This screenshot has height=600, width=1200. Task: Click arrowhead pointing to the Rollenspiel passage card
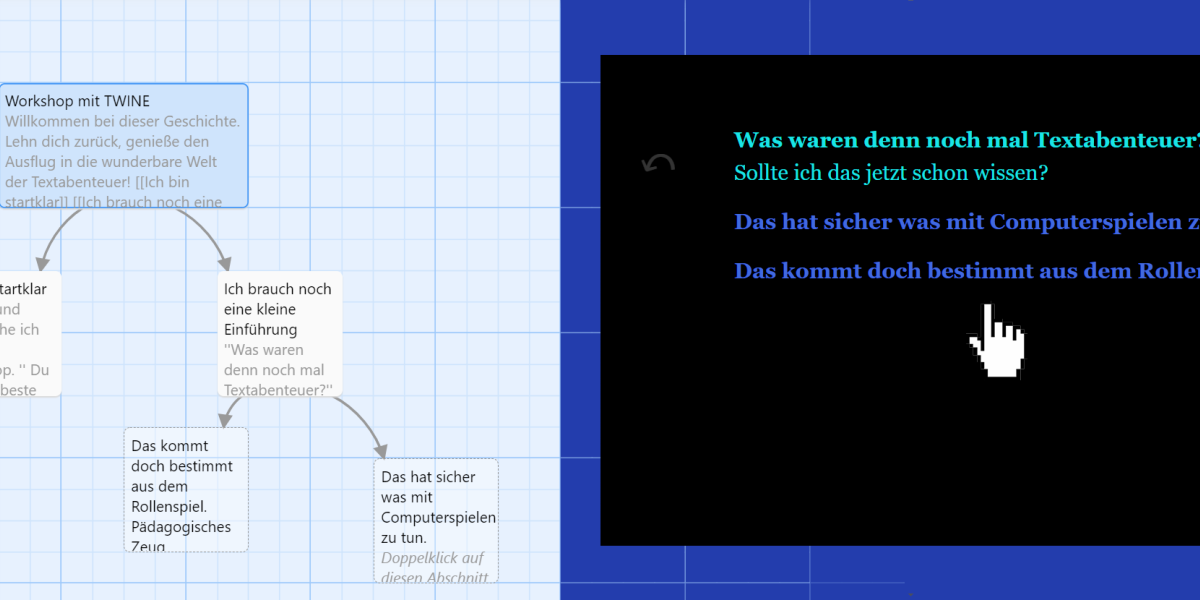225,419
